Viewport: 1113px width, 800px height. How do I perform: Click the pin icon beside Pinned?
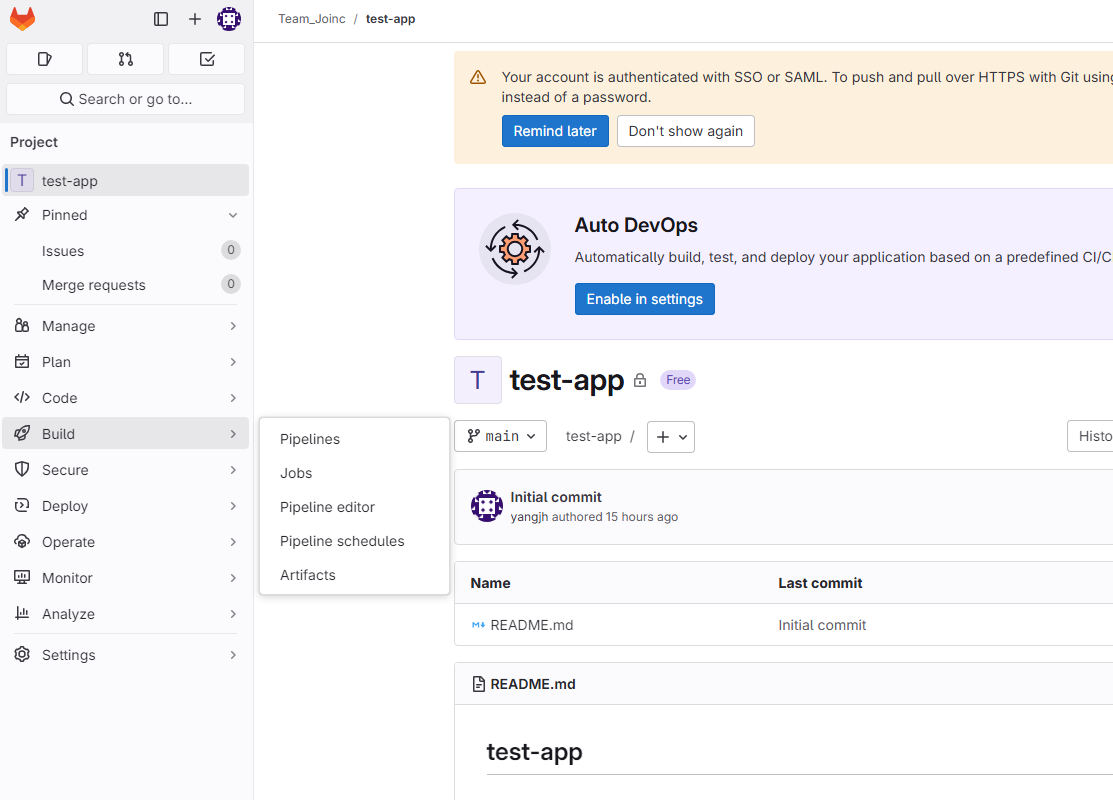22,214
